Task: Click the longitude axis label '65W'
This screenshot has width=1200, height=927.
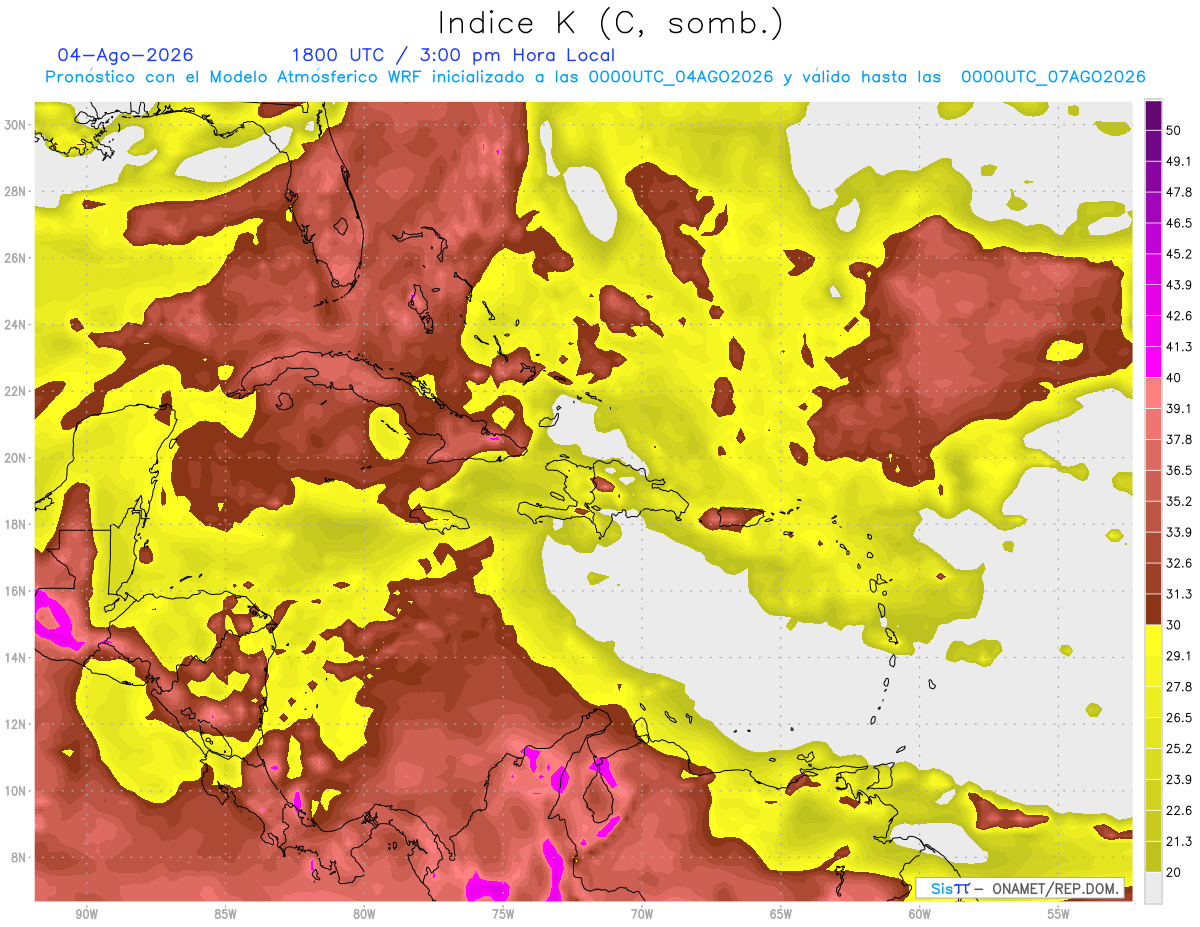Action: 781,915
